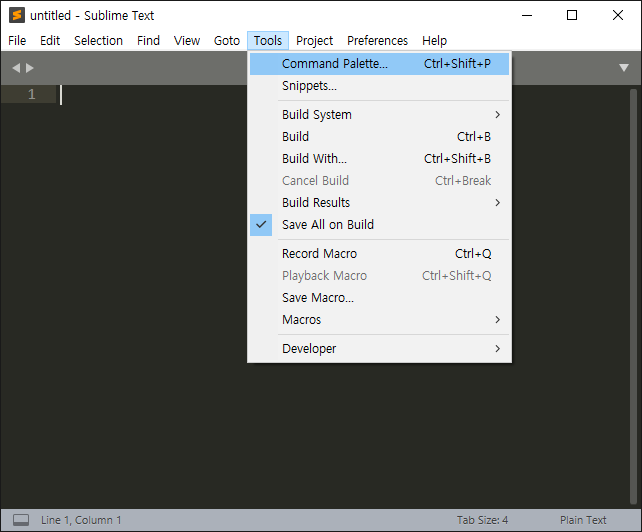Toggle the side bar icon in status bar
The height and width of the screenshot is (532, 642).
click(x=21, y=520)
